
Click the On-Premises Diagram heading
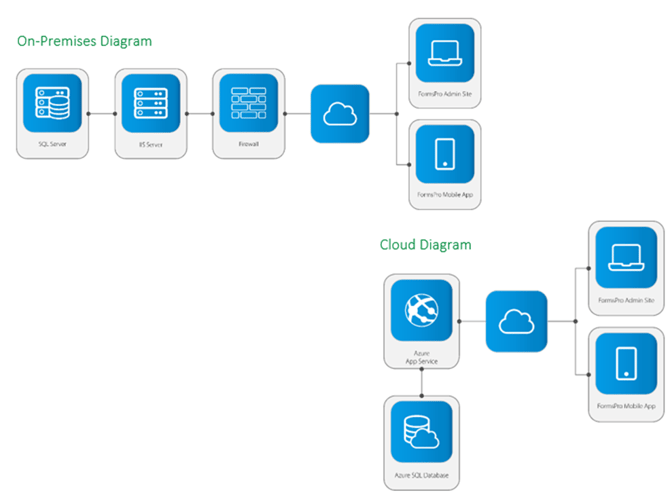[85, 41]
